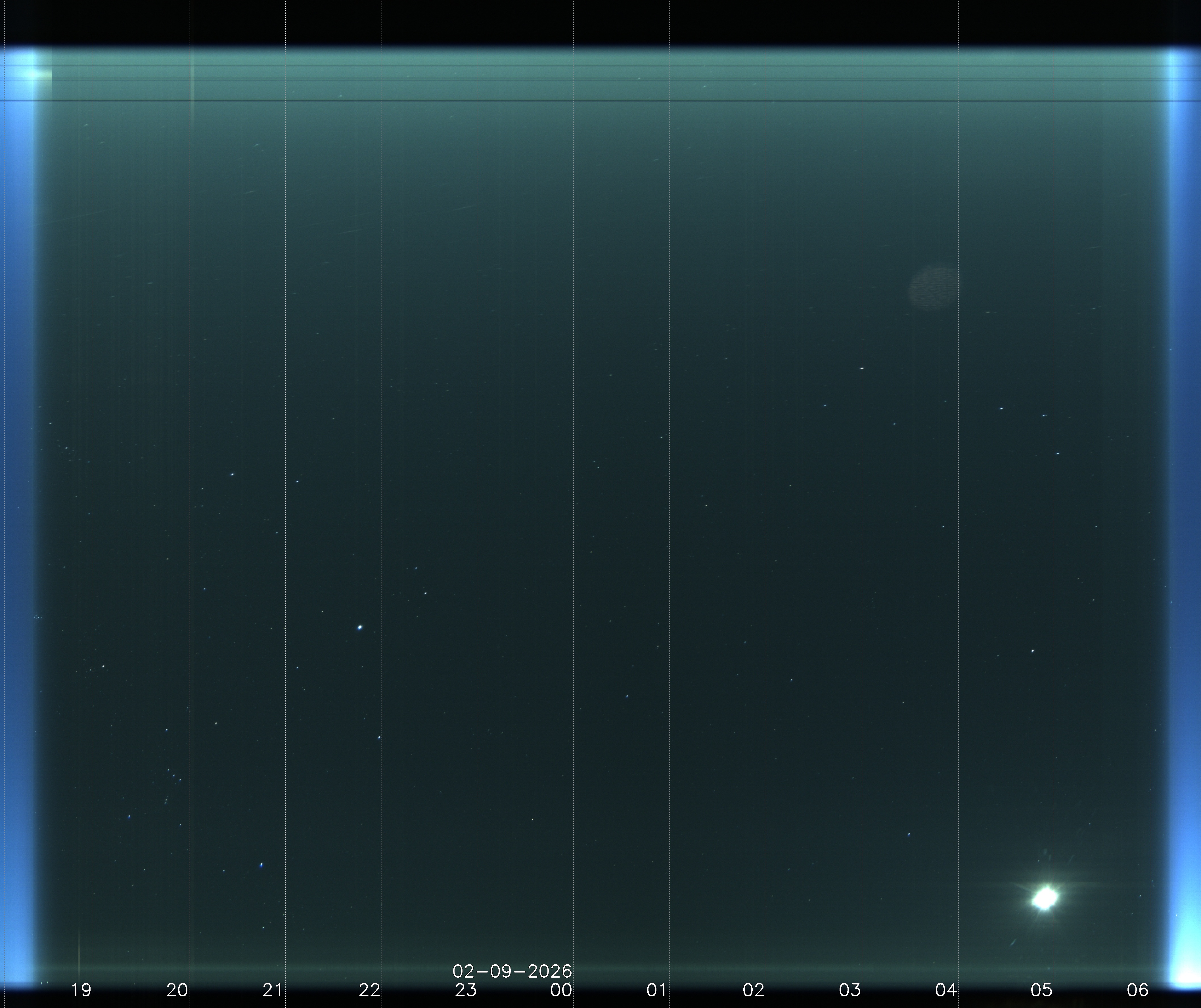The width and height of the screenshot is (1201, 1008).
Task: Click the 00 midnight hour label
Action: click(x=561, y=990)
